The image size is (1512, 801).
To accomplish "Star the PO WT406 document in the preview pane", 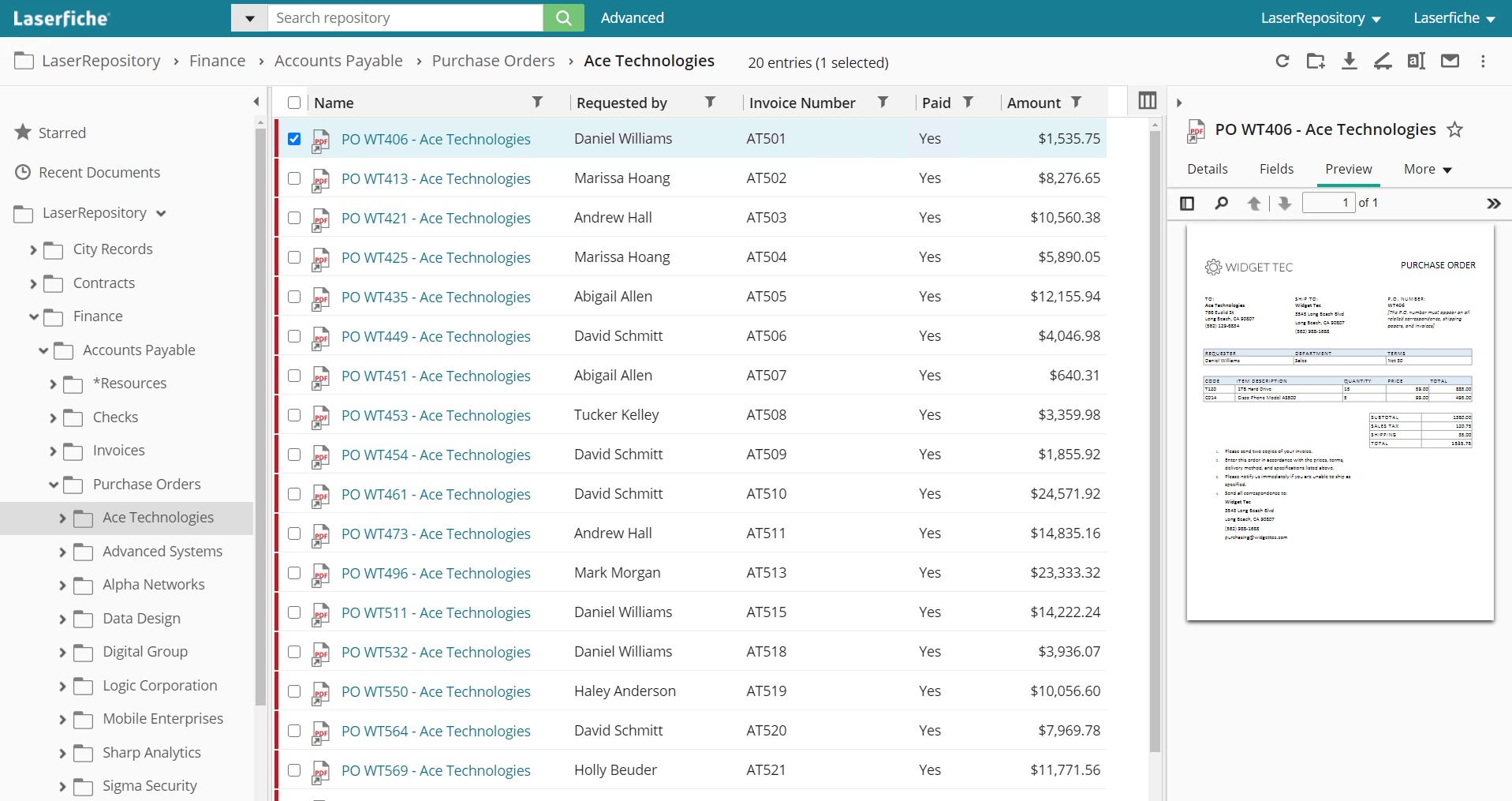I will tap(1454, 130).
